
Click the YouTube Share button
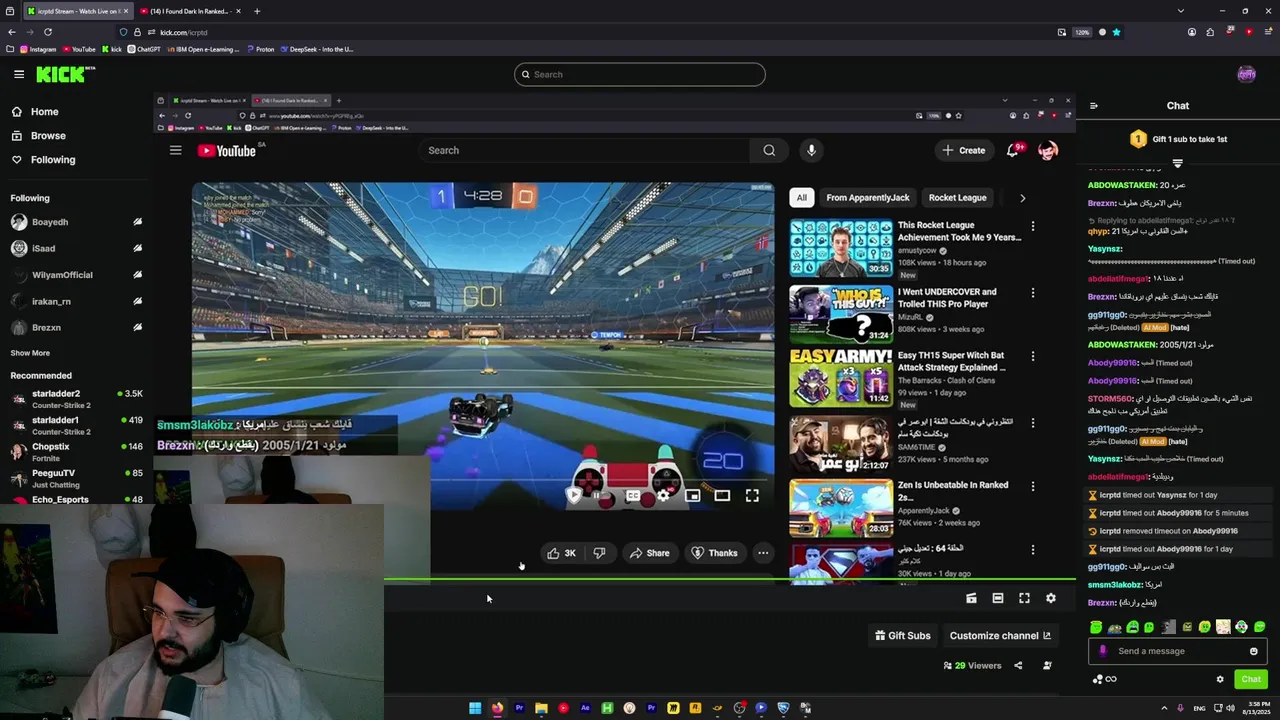coord(649,553)
